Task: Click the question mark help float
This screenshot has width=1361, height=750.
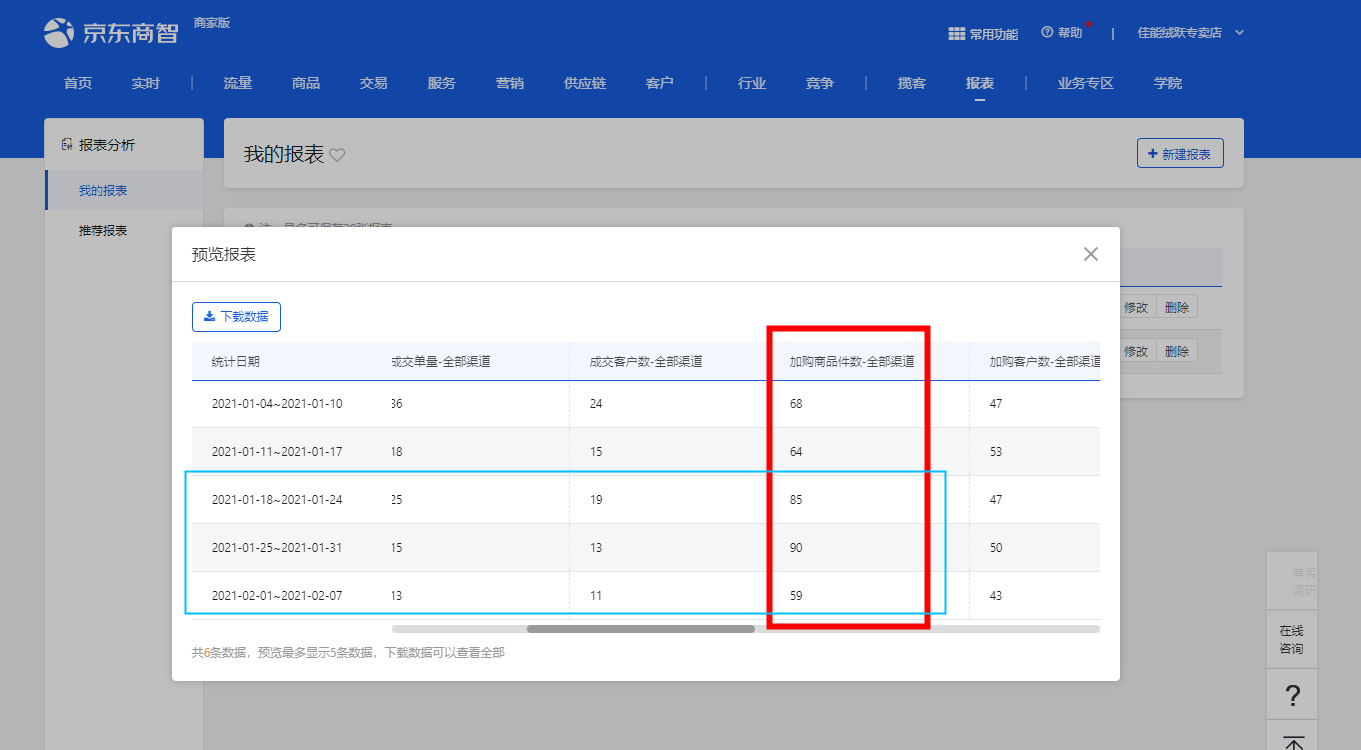Action: tap(1292, 695)
